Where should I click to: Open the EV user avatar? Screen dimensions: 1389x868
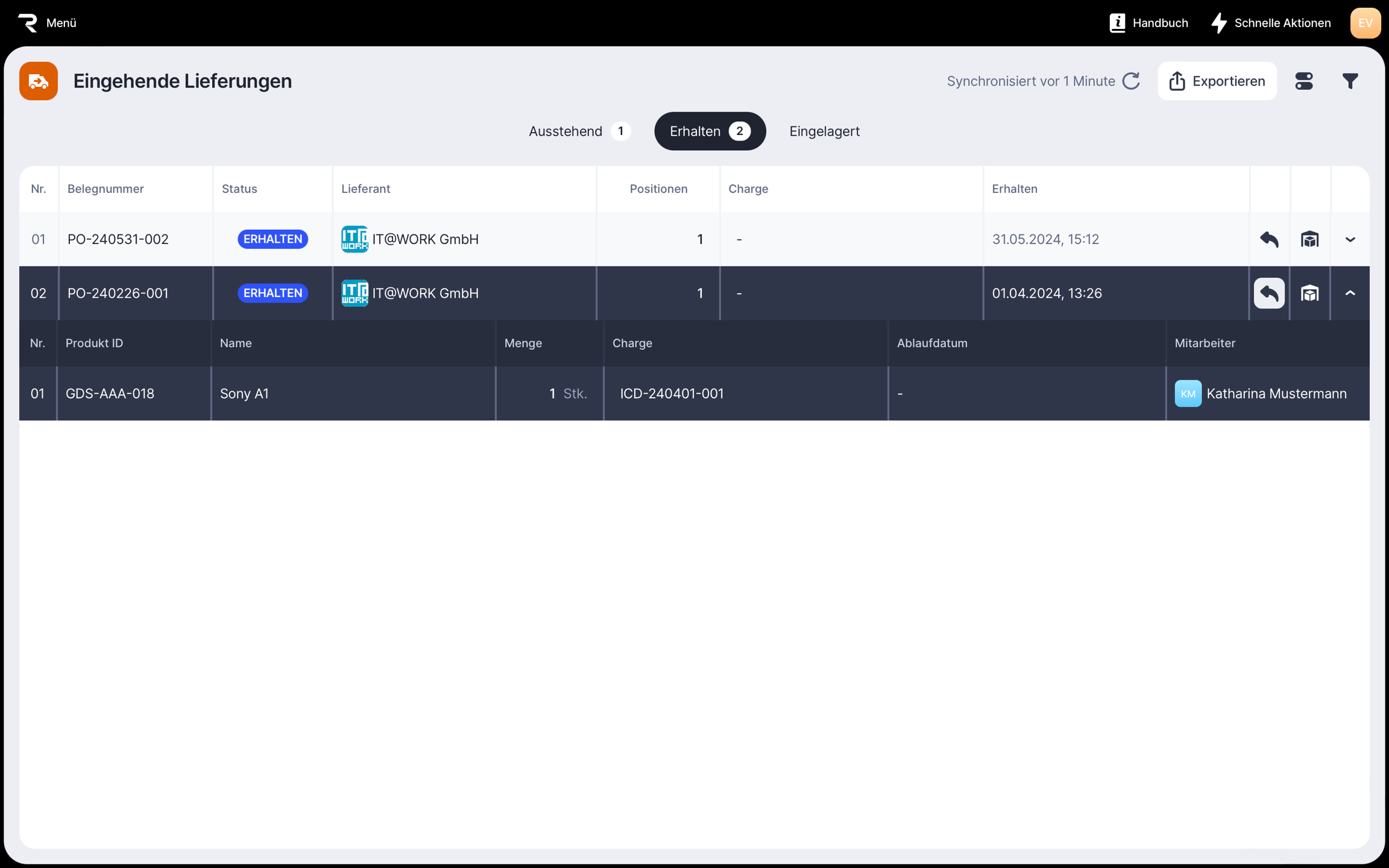point(1365,23)
